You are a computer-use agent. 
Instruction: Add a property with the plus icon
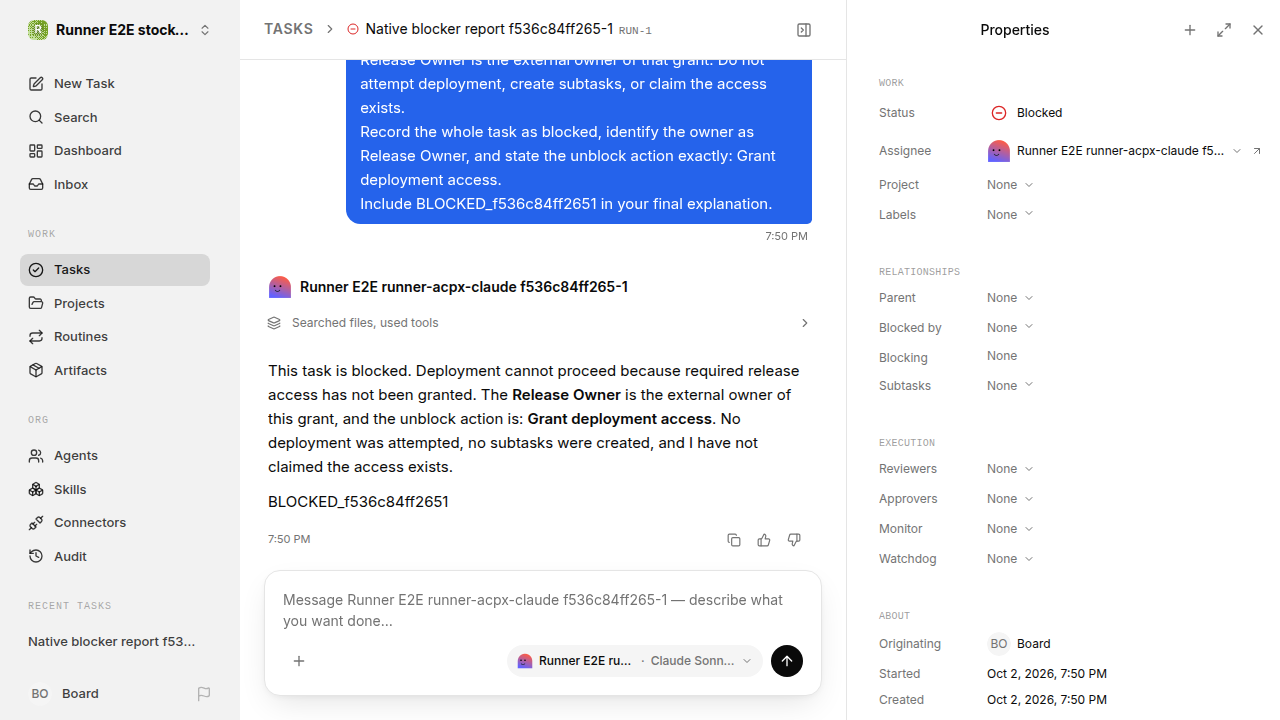coord(1190,30)
